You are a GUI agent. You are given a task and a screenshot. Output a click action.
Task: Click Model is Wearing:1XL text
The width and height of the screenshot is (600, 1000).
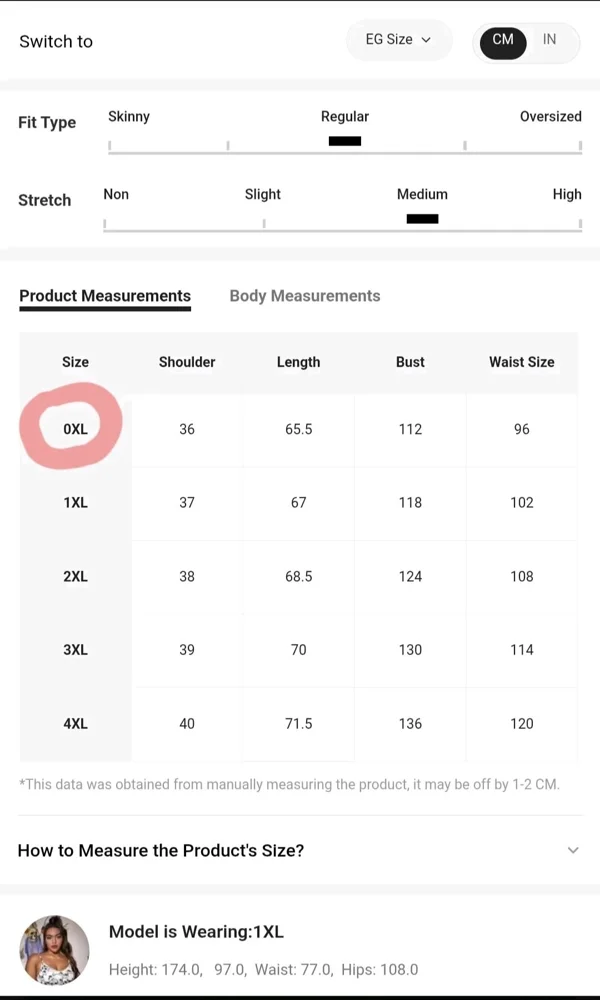[196, 932]
